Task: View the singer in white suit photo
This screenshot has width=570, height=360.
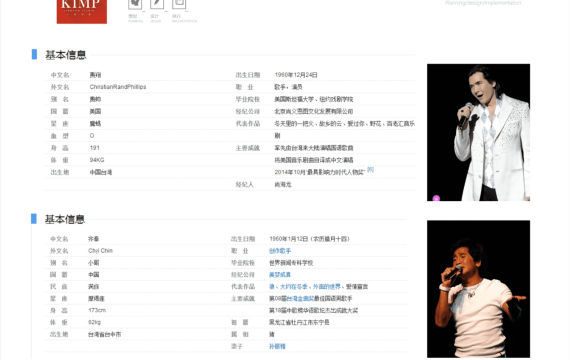Action: 478,132
